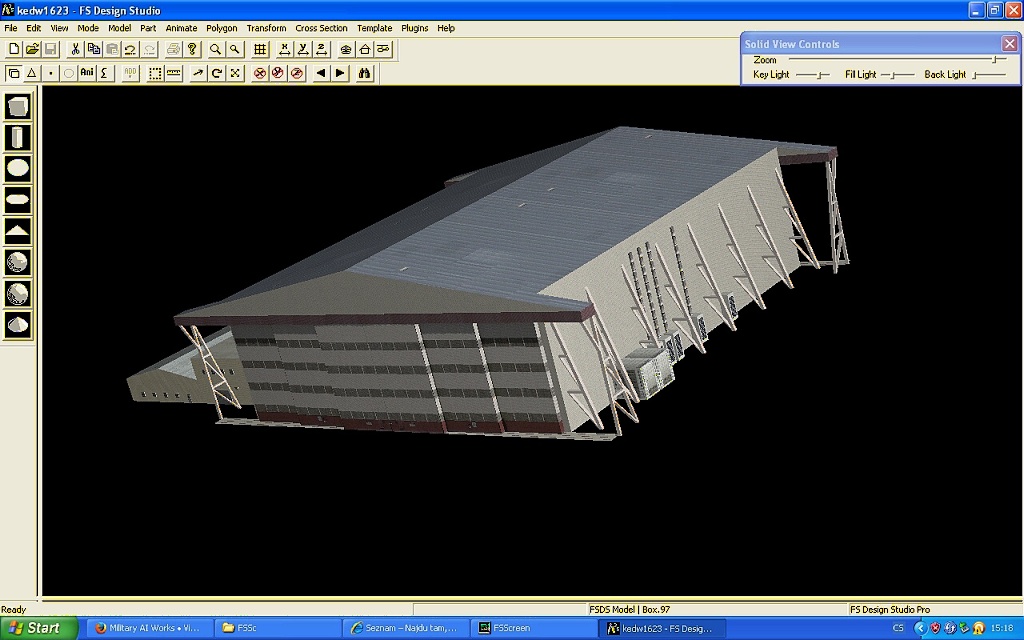Click the ruler measure tool
This screenshot has width=1024, height=640.
point(174,73)
